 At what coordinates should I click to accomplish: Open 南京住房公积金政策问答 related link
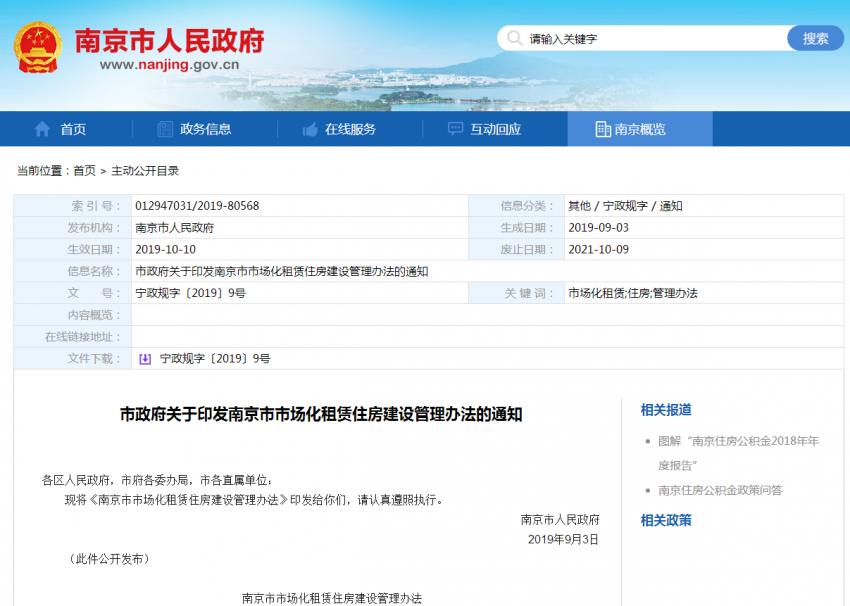[x=720, y=490]
